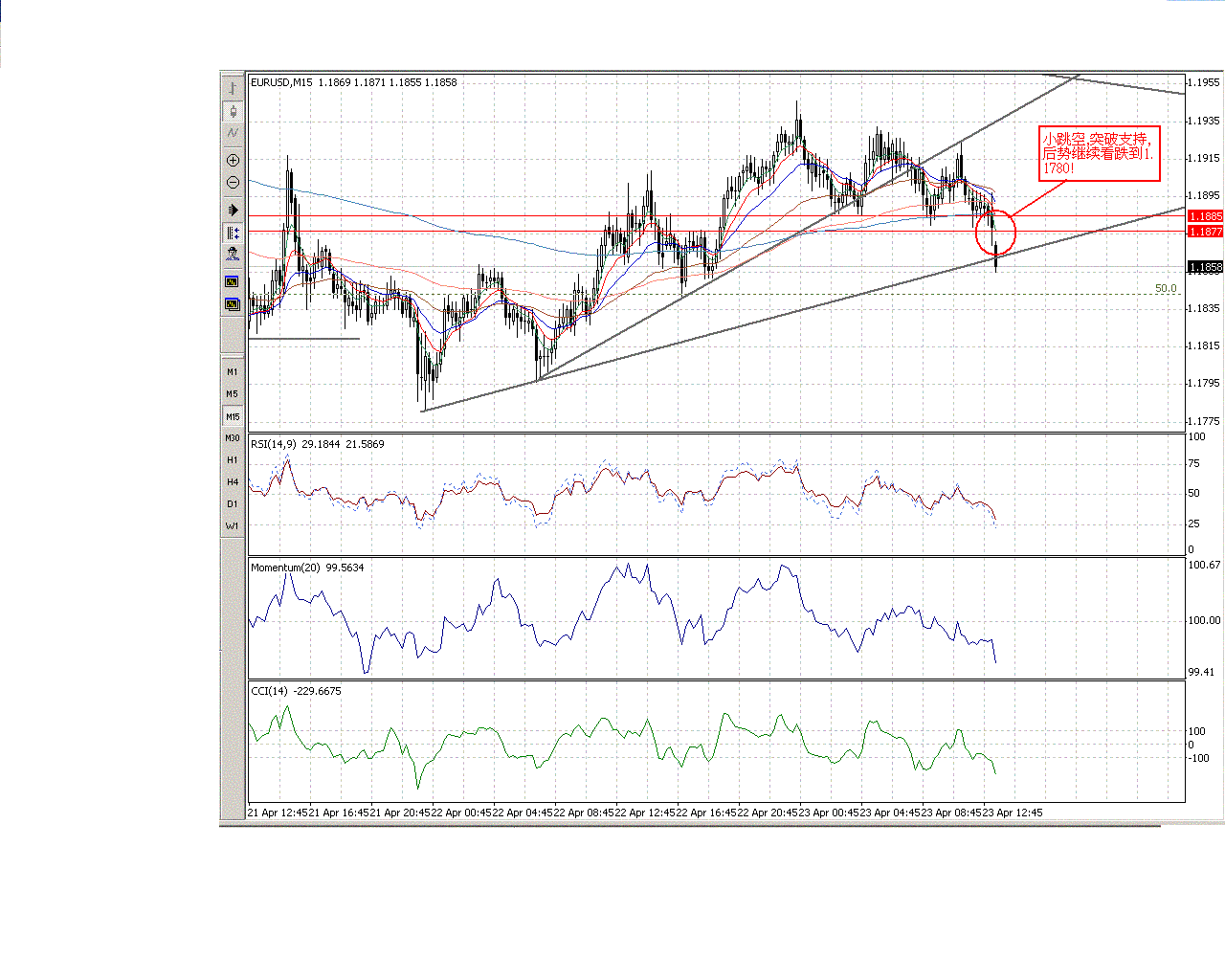The image size is (1225, 980).
Task: Click the CCI(14) indicator label
Action: 269,691
